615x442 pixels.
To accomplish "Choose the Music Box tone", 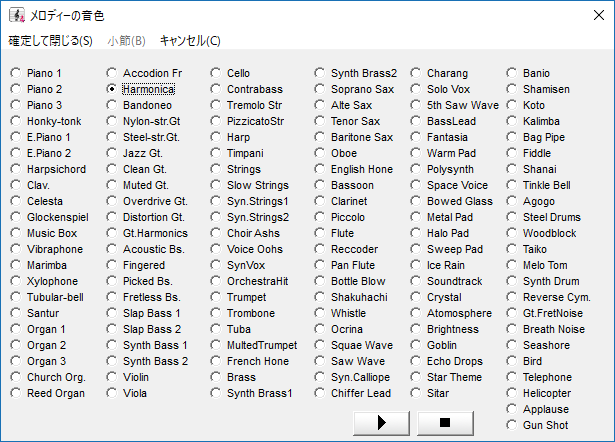I will click(x=16, y=233).
